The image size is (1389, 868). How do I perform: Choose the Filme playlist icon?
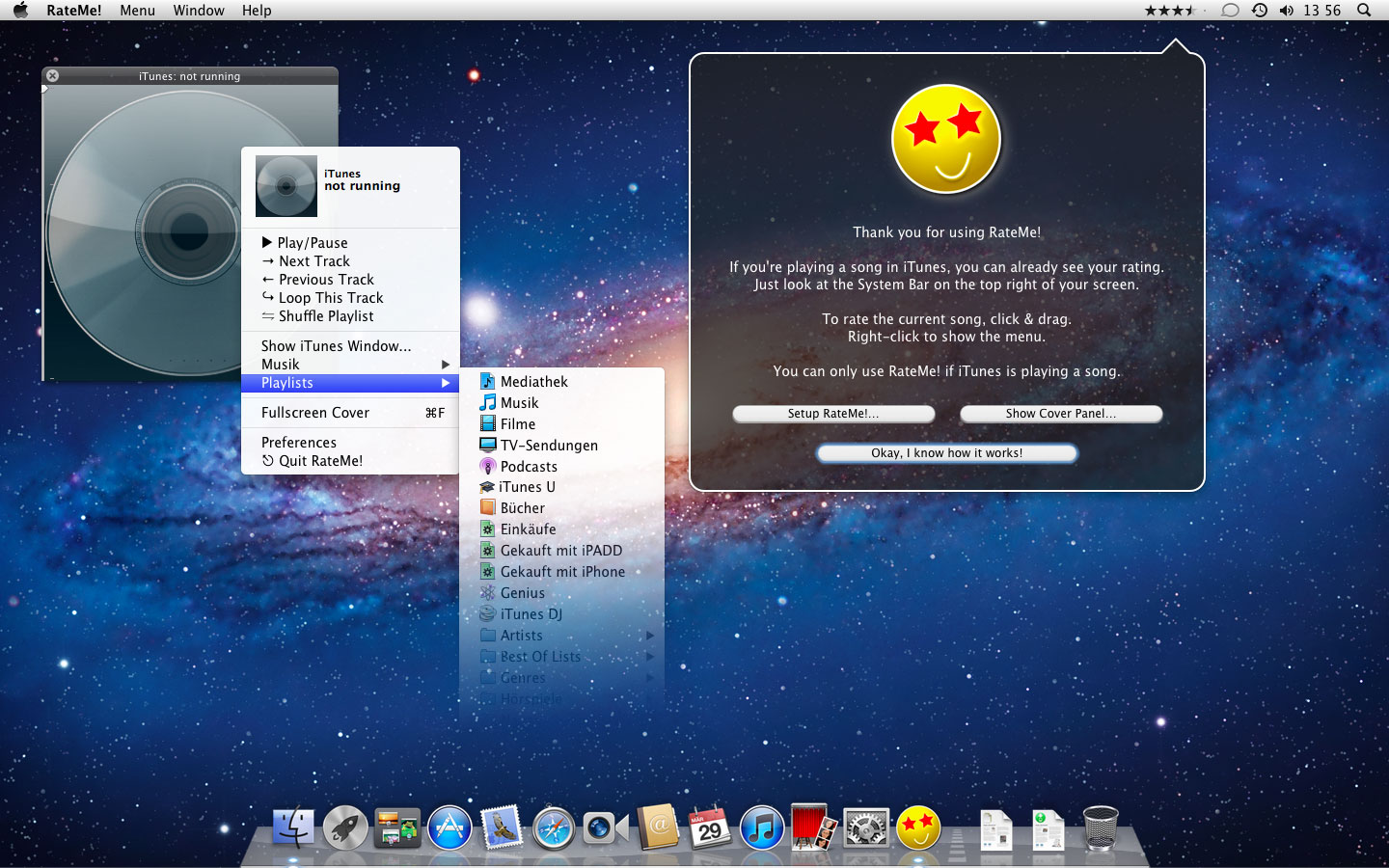click(x=488, y=424)
